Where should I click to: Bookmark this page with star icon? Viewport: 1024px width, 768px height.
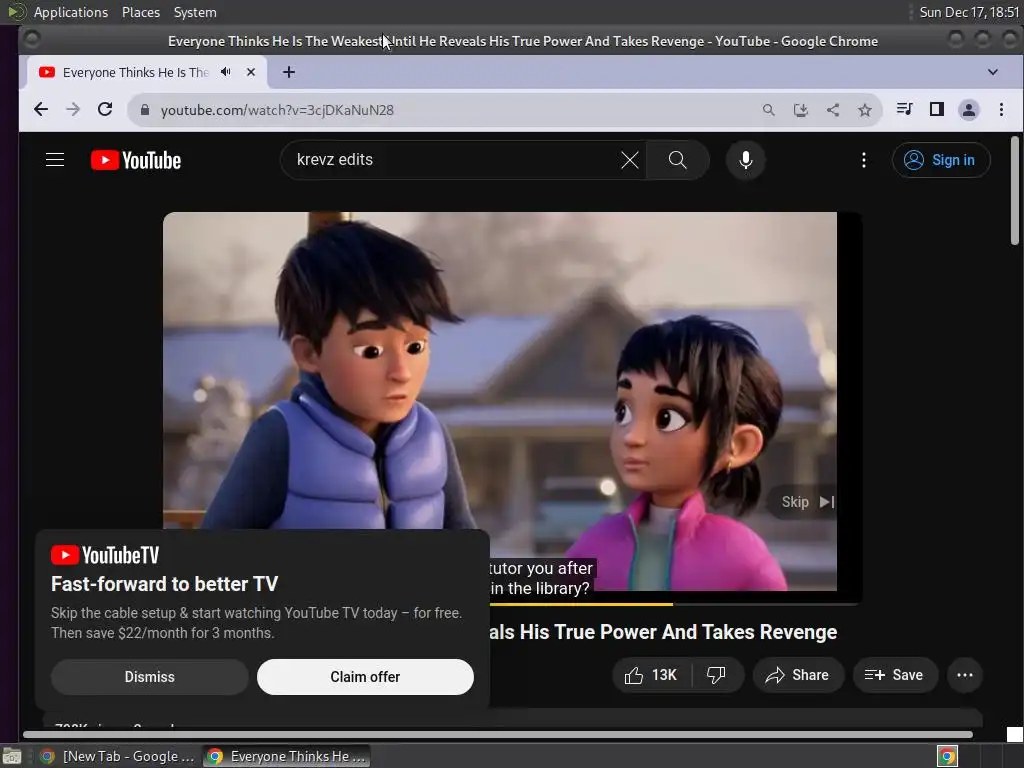click(865, 110)
